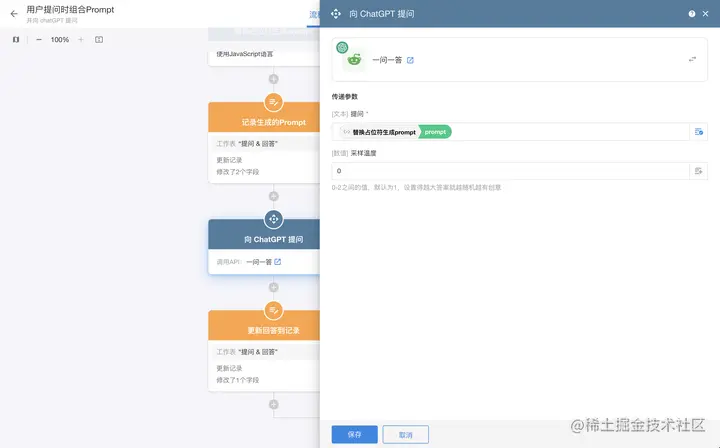Go back with the left arrow
The height and width of the screenshot is (448, 720).
(14, 14)
